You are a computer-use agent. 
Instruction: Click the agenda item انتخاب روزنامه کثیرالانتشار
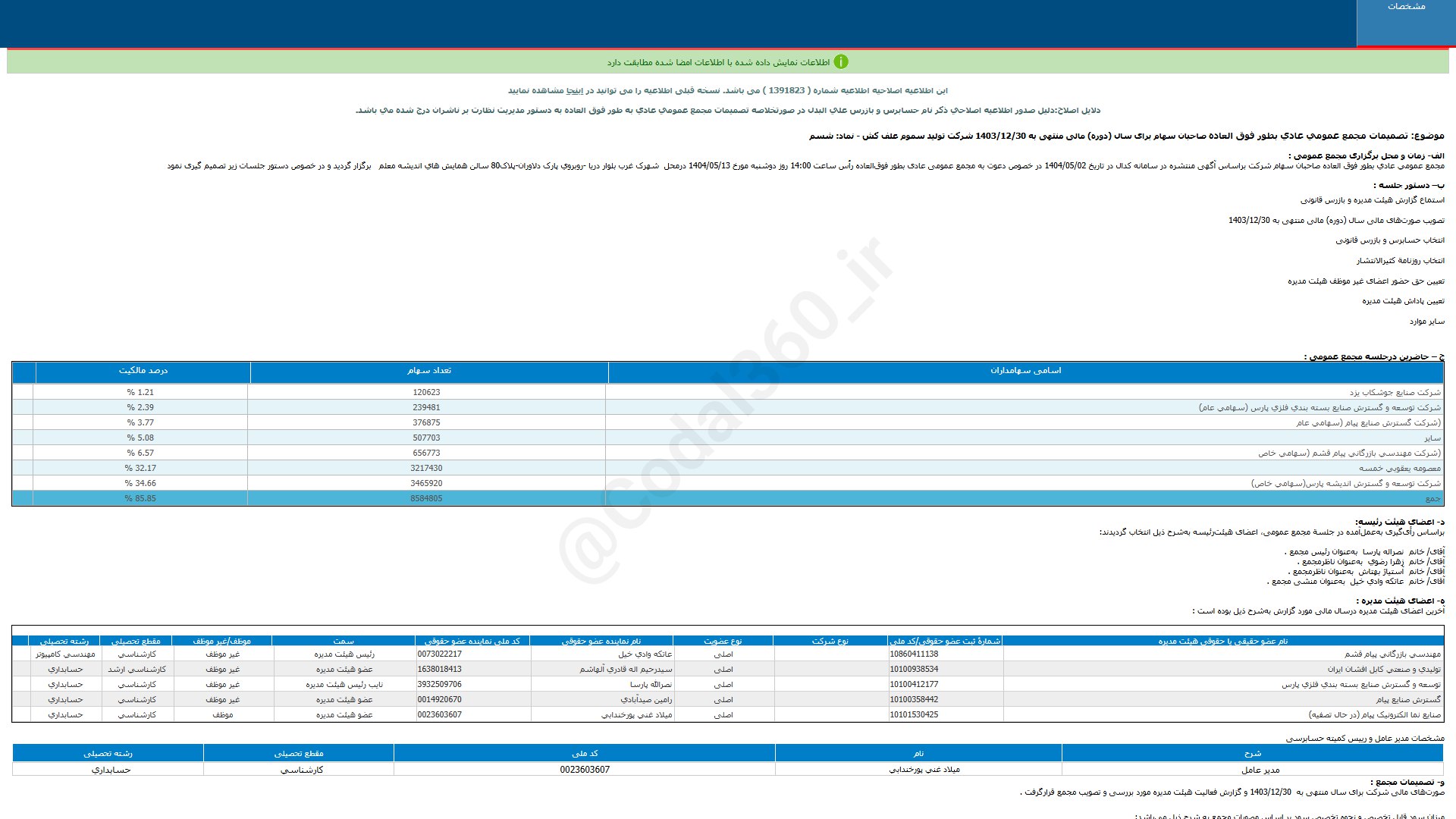(x=1400, y=261)
